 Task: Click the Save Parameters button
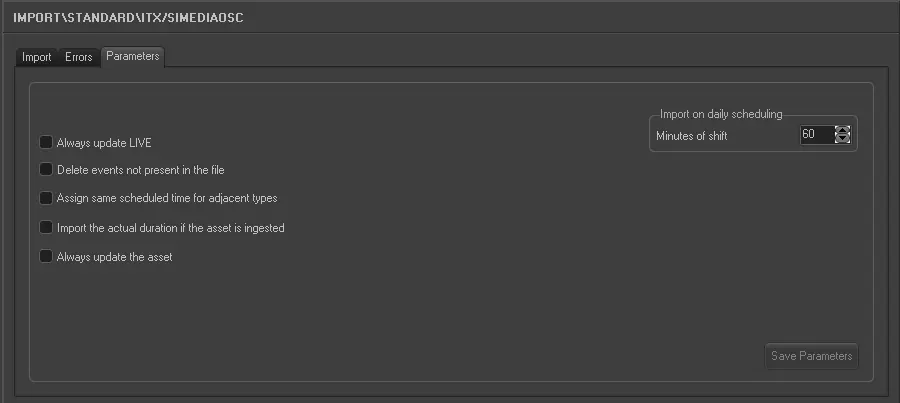coord(812,356)
